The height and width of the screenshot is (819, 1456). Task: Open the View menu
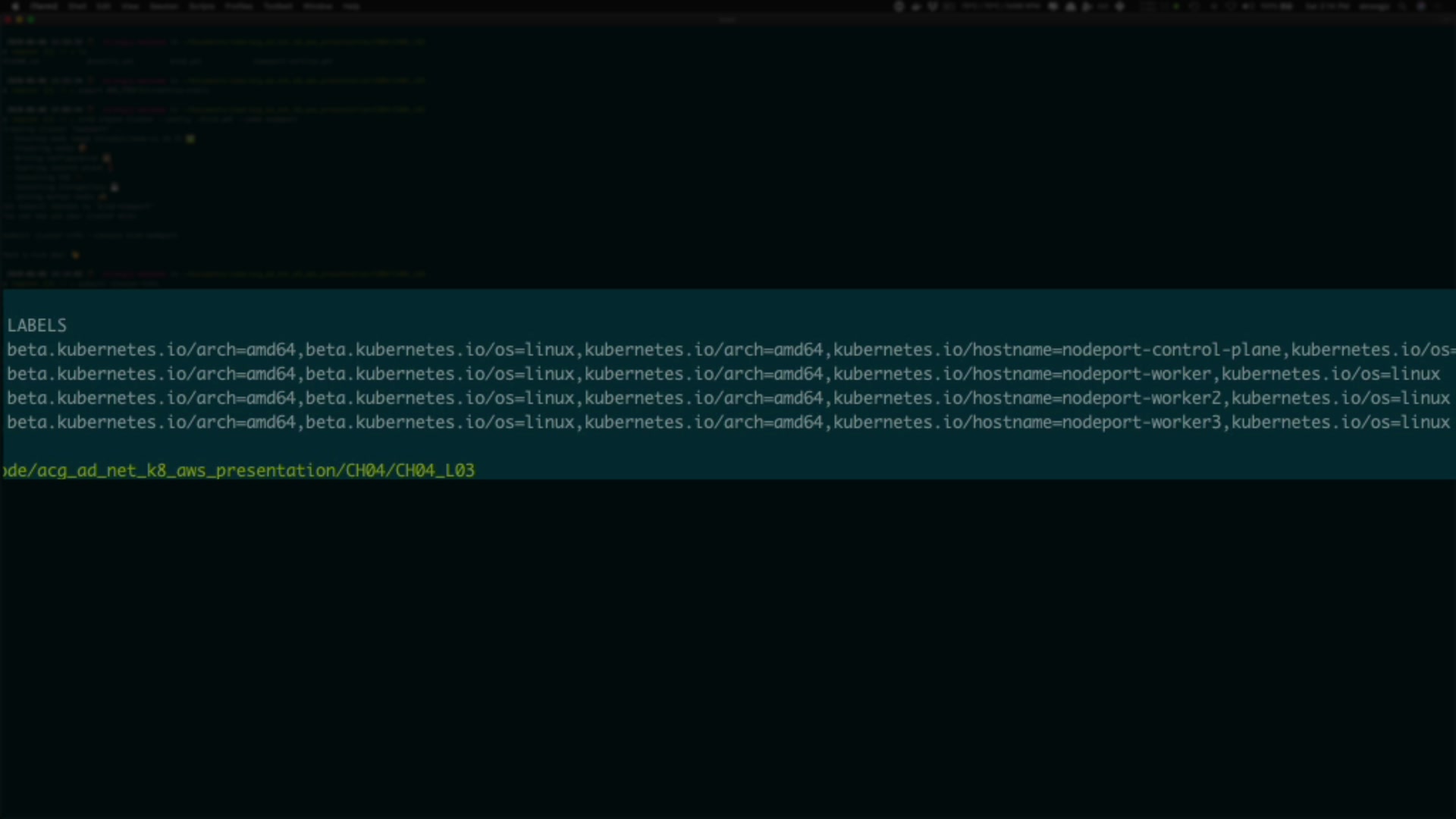(130, 6)
